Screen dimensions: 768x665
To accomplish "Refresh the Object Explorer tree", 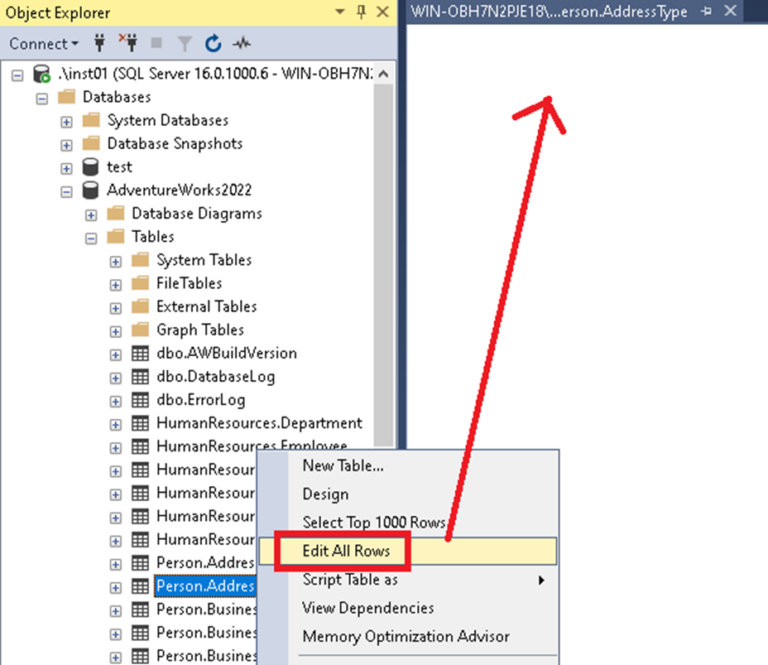I will click(x=213, y=44).
